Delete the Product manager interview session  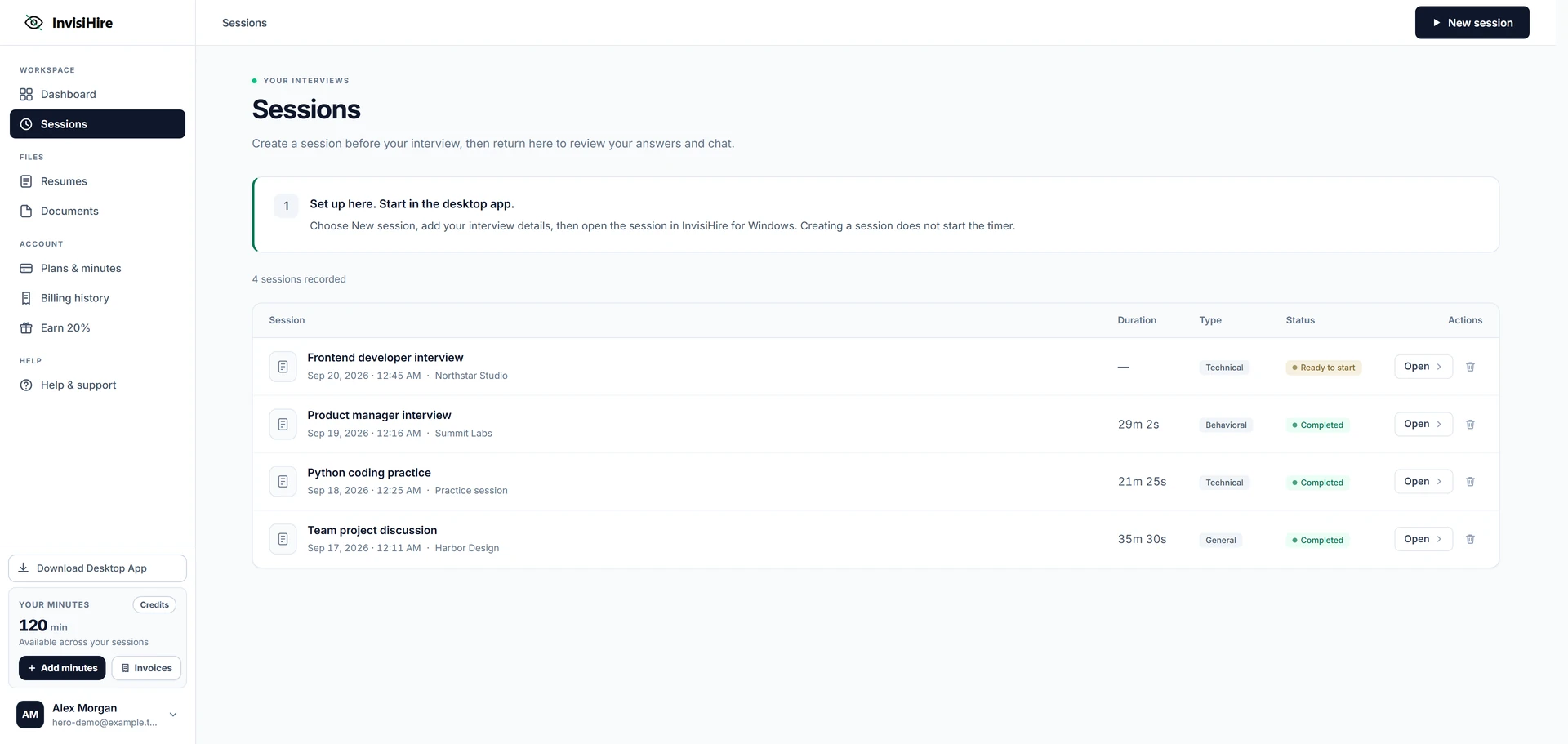(x=1470, y=424)
